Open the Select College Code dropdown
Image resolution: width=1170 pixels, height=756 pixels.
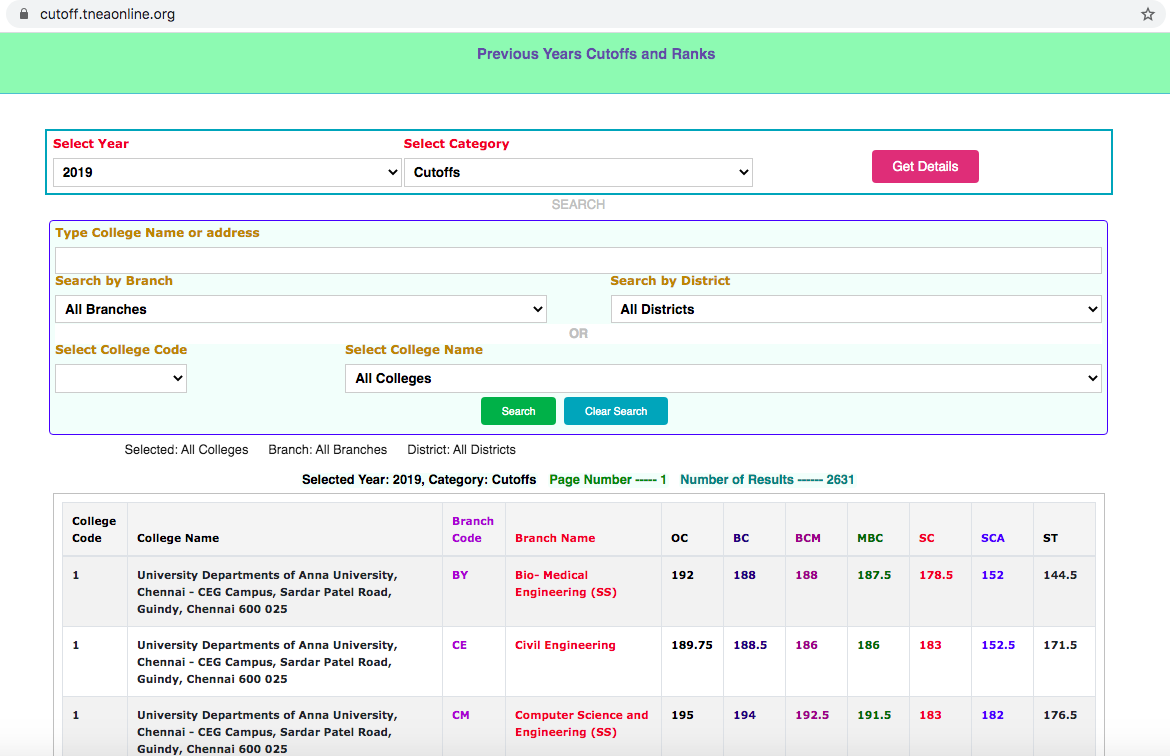[121, 378]
